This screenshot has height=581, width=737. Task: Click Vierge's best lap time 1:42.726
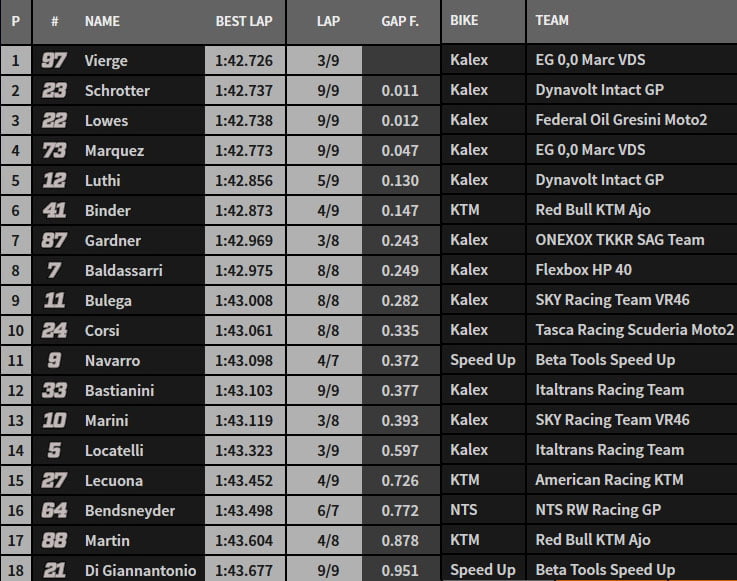pos(244,60)
